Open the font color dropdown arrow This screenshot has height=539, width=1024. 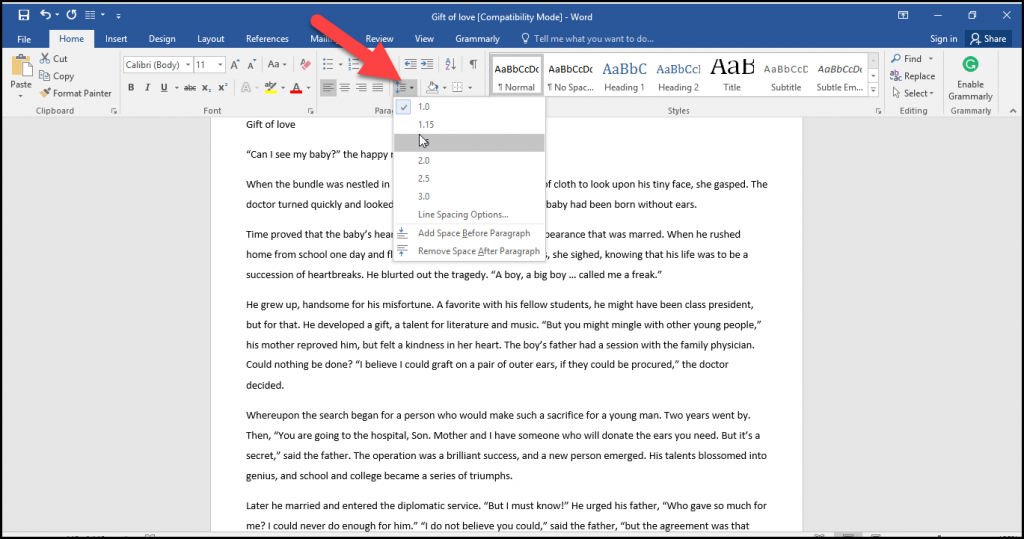coord(308,88)
